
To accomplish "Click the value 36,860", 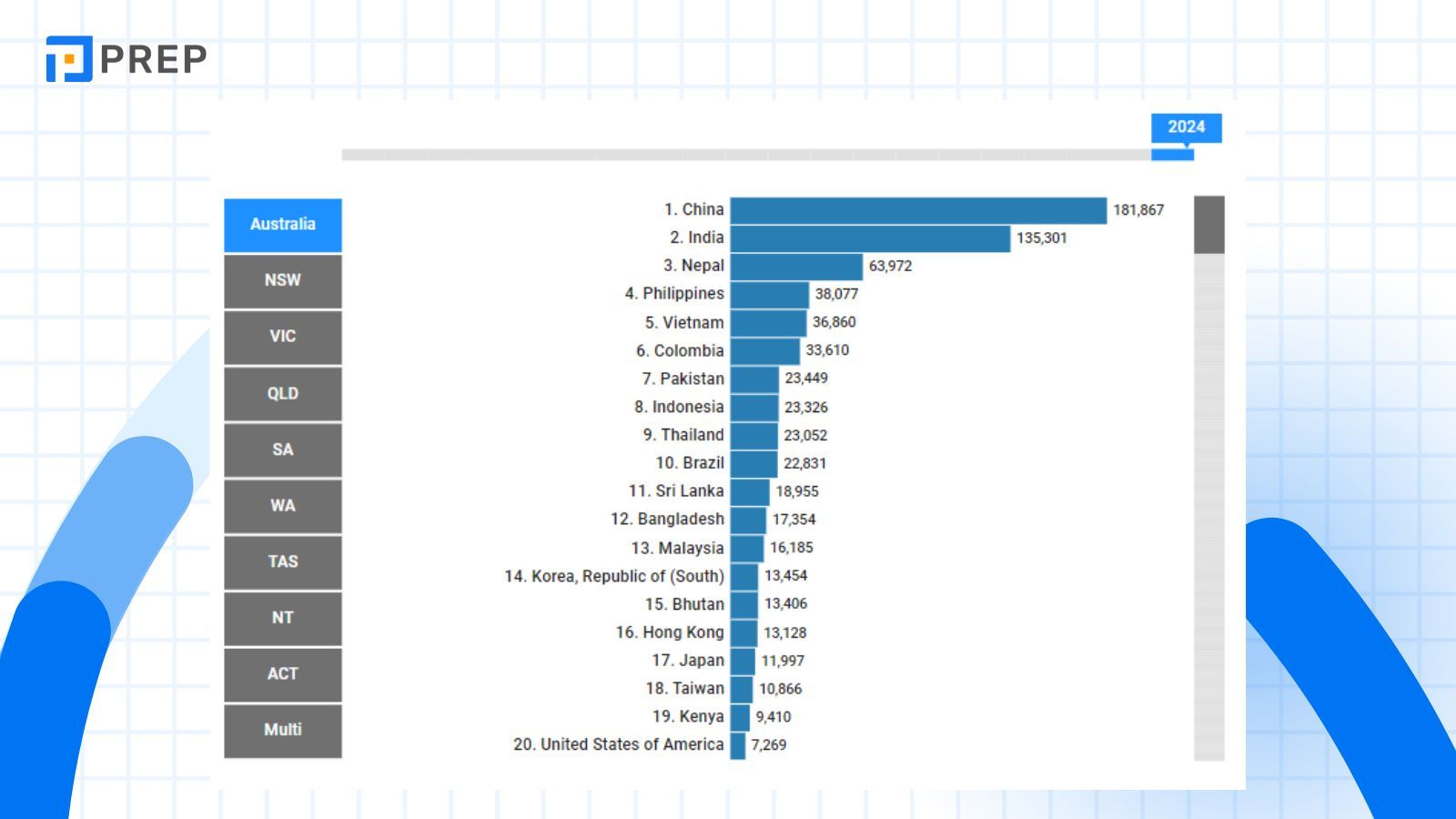I will (x=834, y=322).
